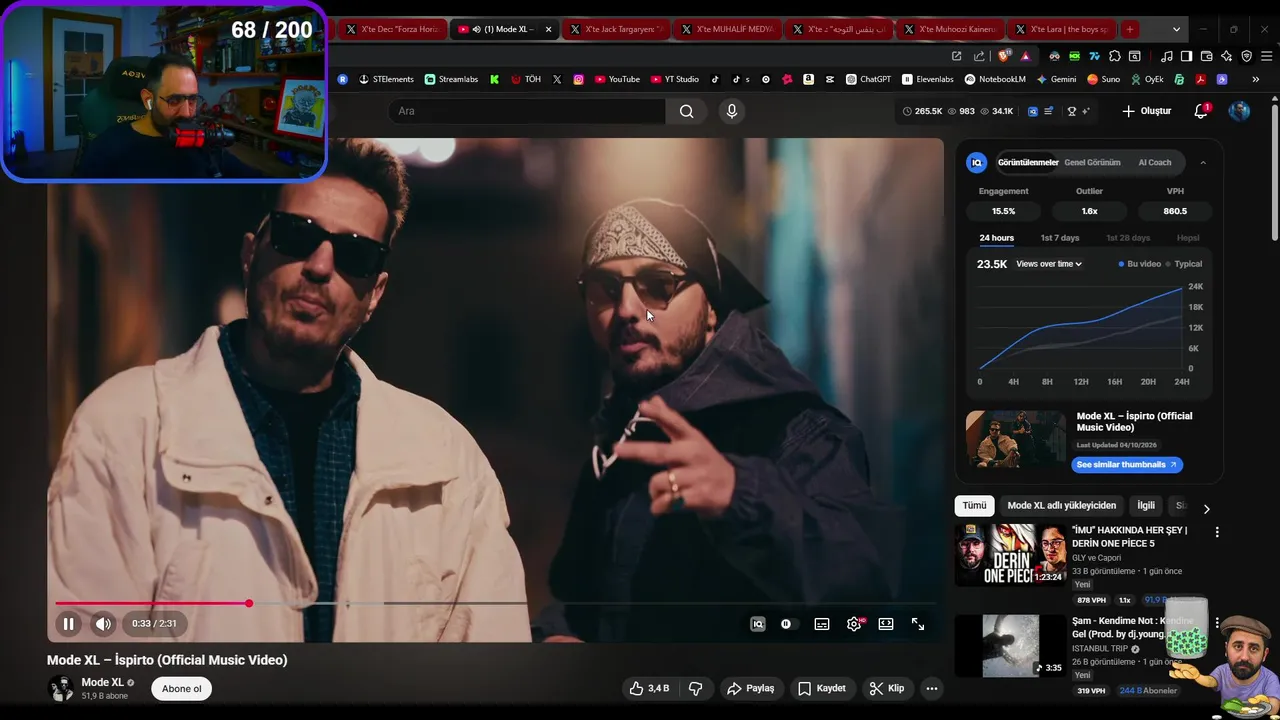Open YouTube notifications bell
The height and width of the screenshot is (720, 1280).
1201,111
